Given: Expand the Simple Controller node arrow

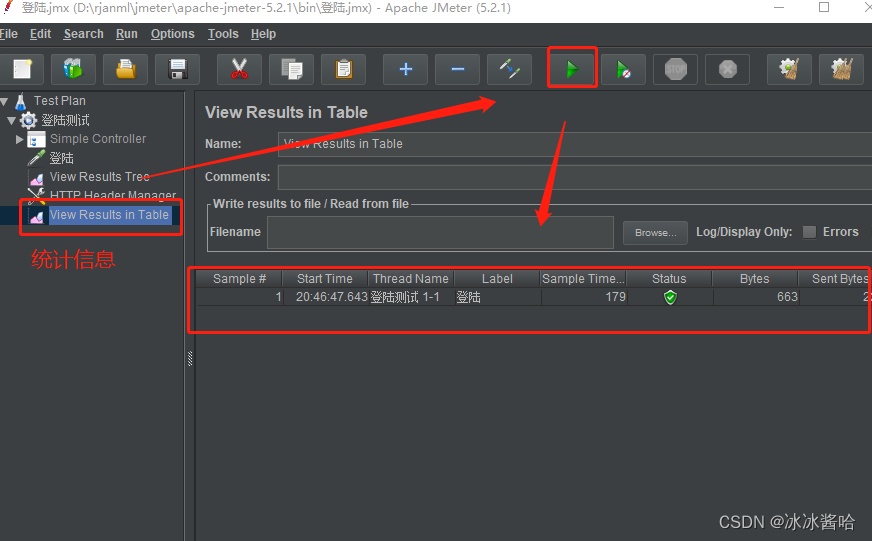Looking at the screenshot, I should coord(19,139).
